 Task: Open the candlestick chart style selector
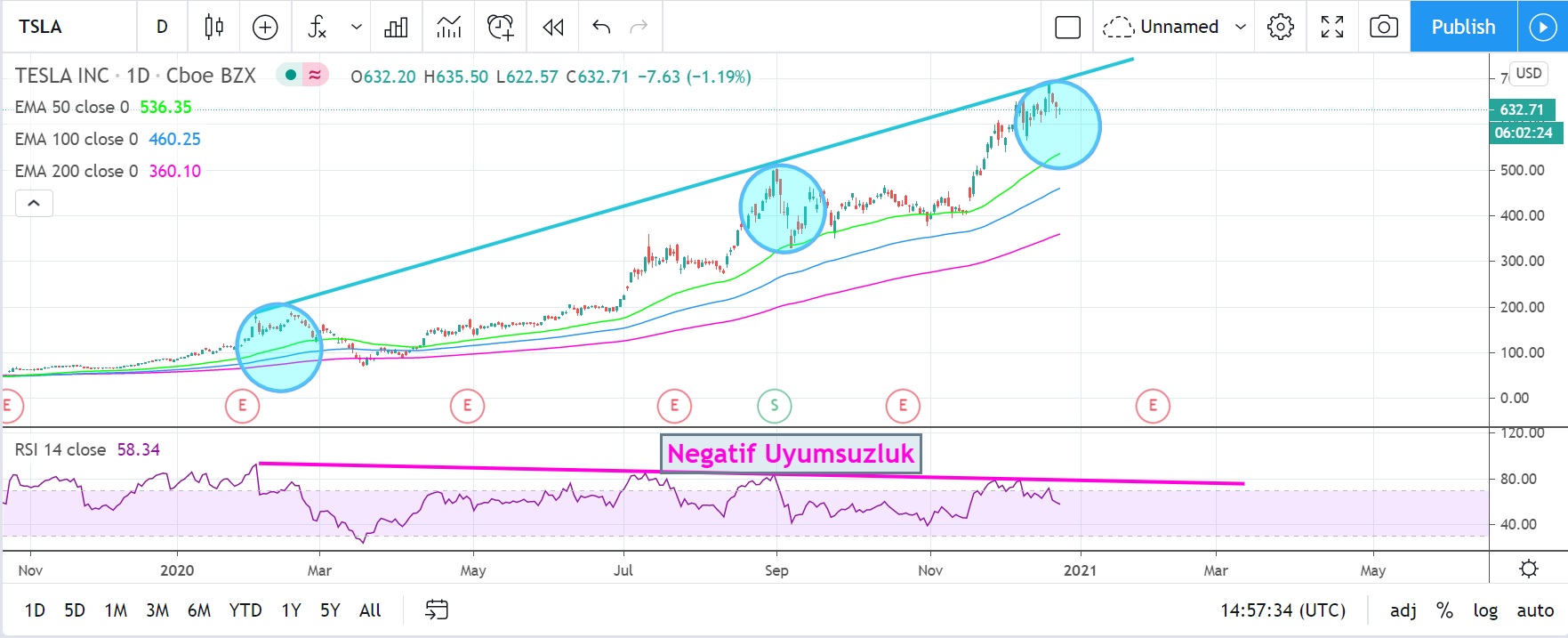coord(213,27)
